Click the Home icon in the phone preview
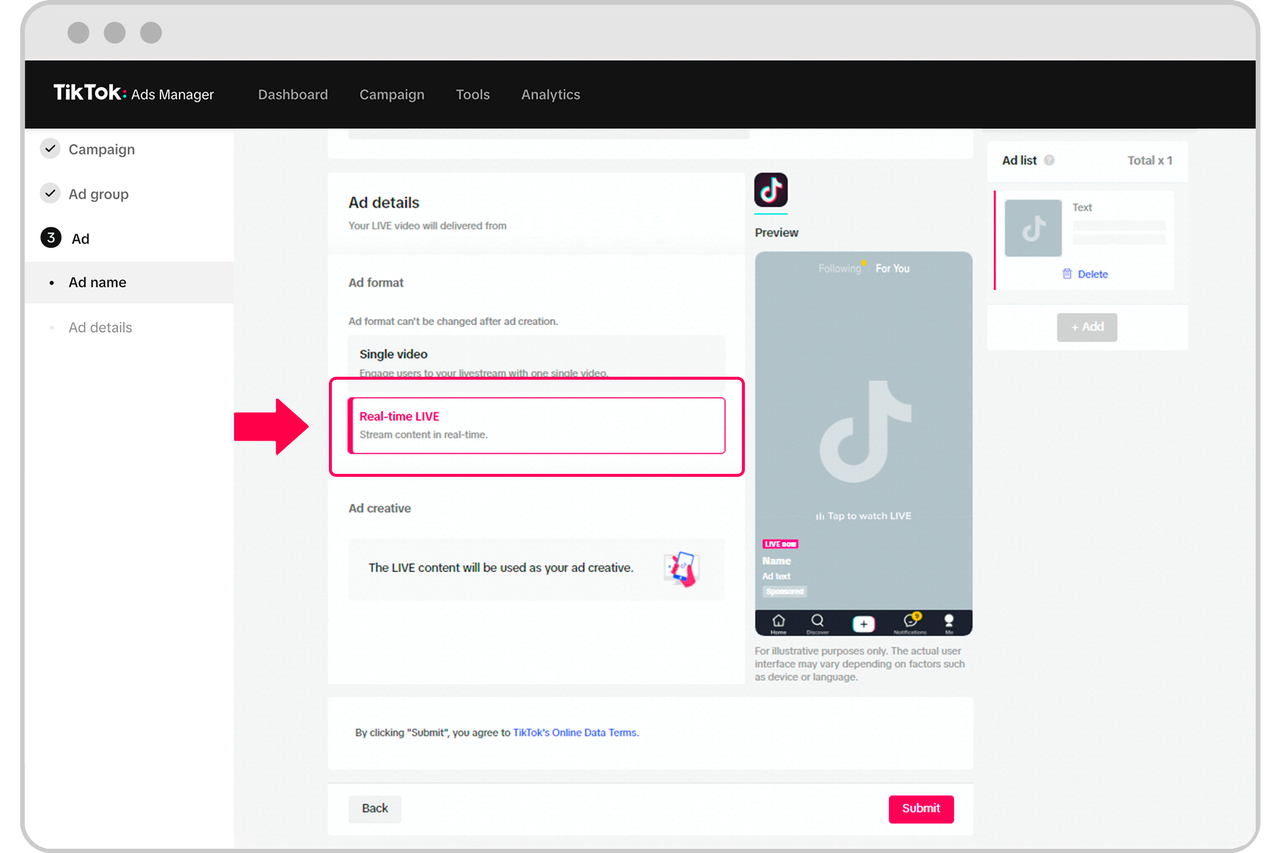The image size is (1280, 853). pos(778,621)
